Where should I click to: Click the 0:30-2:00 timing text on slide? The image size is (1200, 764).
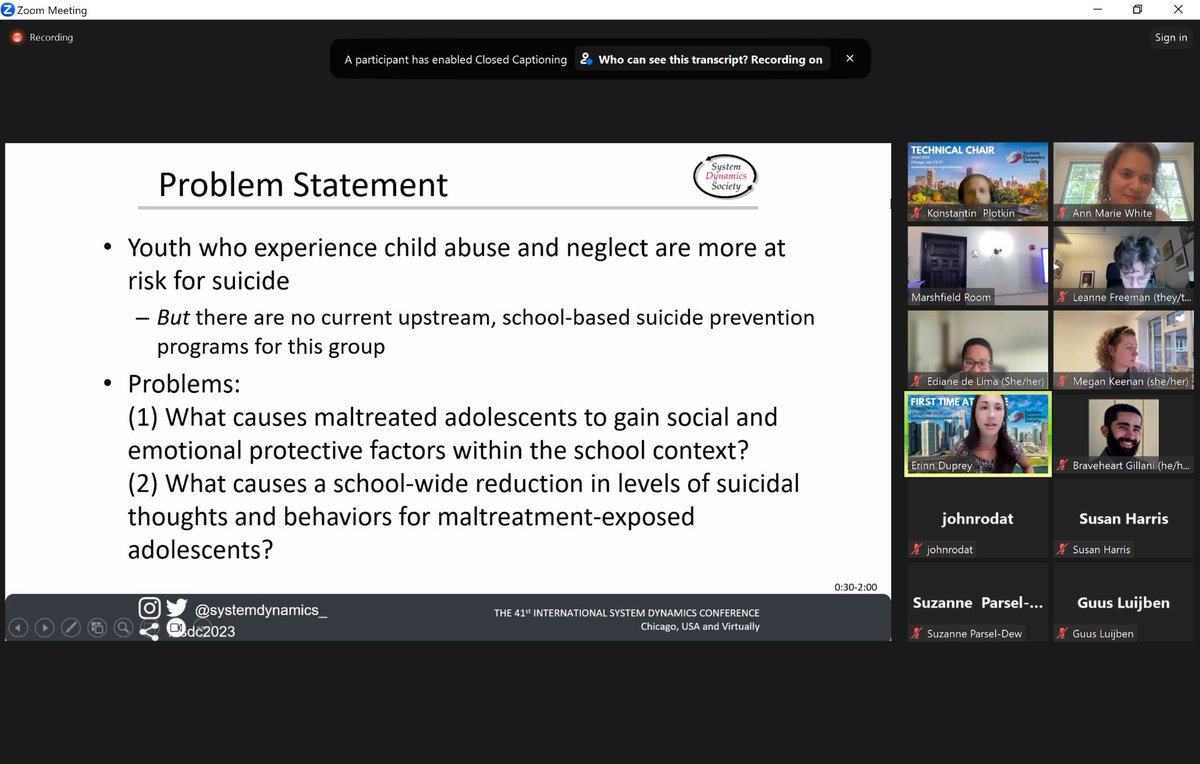click(855, 587)
